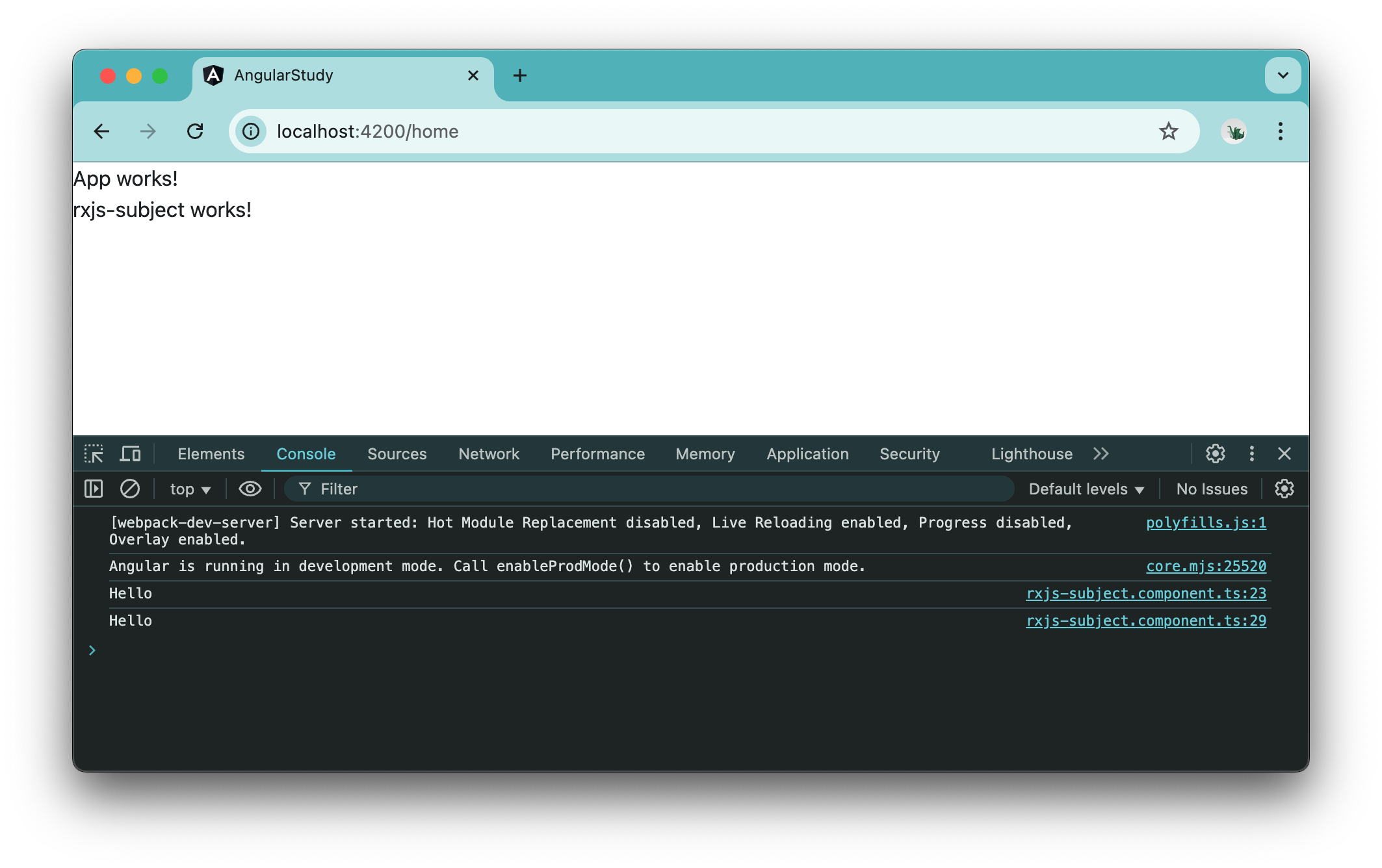Image resolution: width=1382 pixels, height=868 pixels.
Task: Open the Chrome browser menu
Action: pos(1280,131)
